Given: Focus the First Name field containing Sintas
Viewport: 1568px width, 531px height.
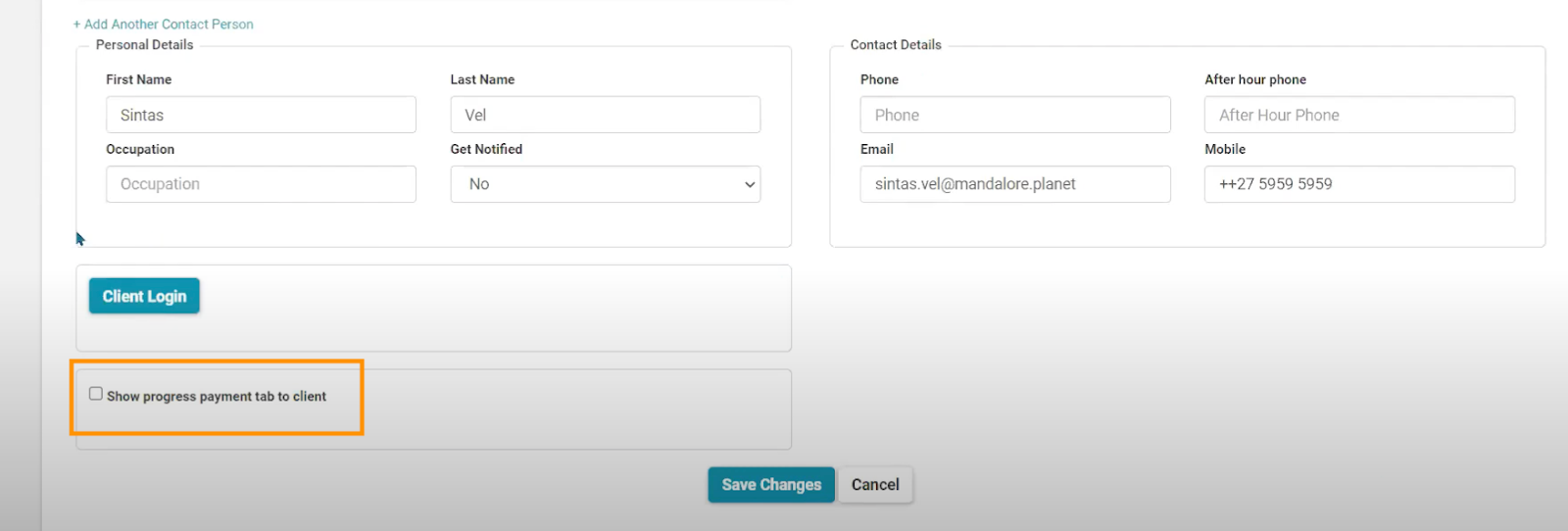Looking at the screenshot, I should pyautogui.click(x=261, y=115).
